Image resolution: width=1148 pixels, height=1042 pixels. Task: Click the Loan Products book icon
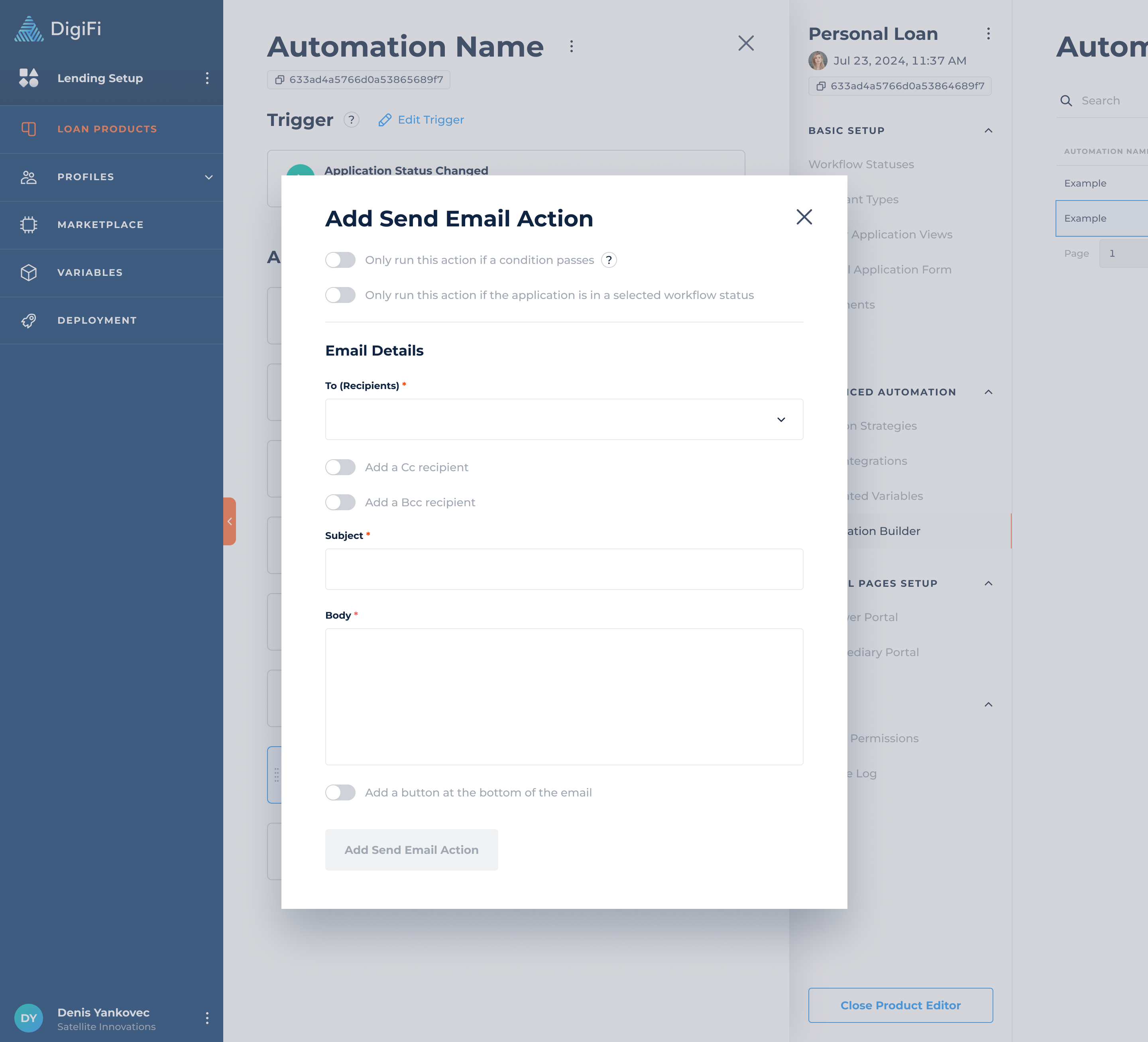(x=28, y=129)
